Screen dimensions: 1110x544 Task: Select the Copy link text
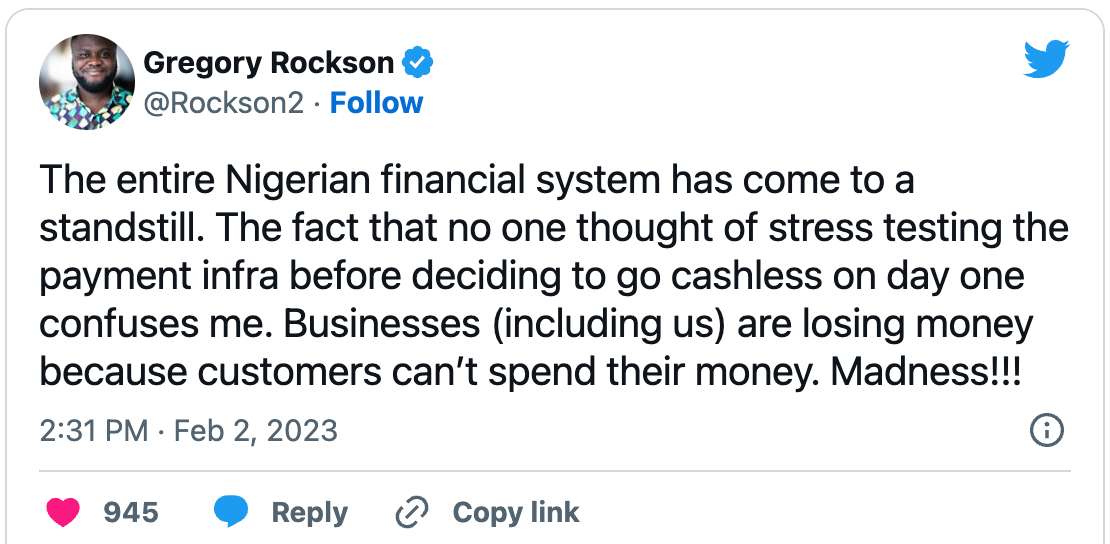coord(515,513)
